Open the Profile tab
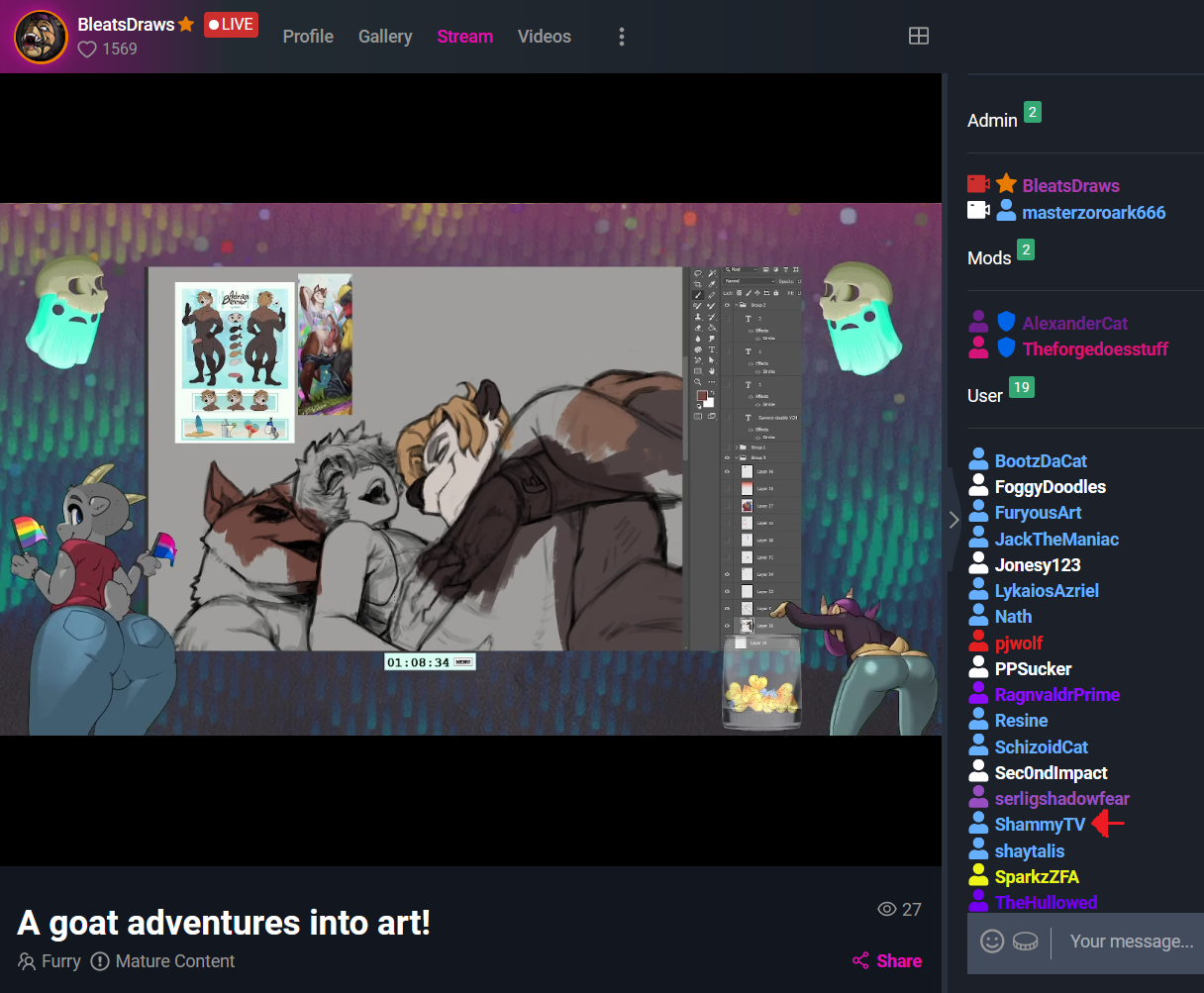 308,37
